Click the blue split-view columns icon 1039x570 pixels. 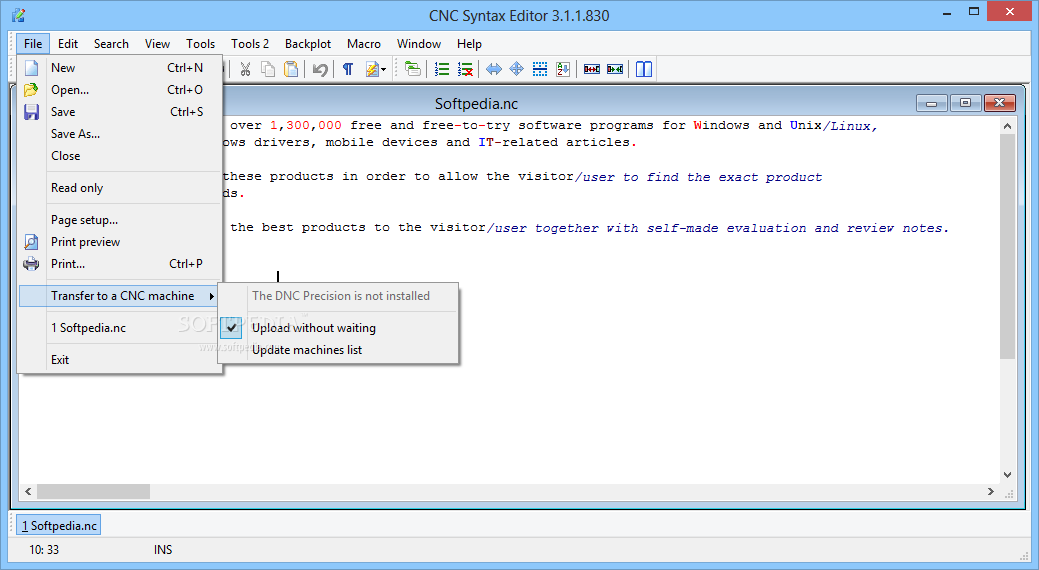[644, 69]
